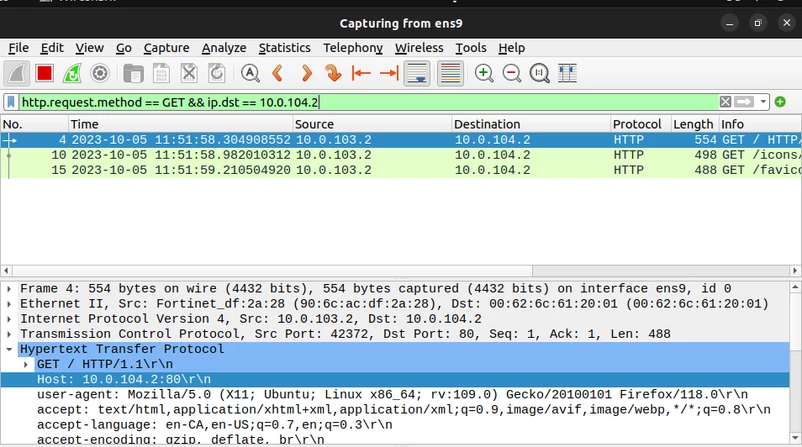Open the find packet magnifier icon

click(250, 74)
